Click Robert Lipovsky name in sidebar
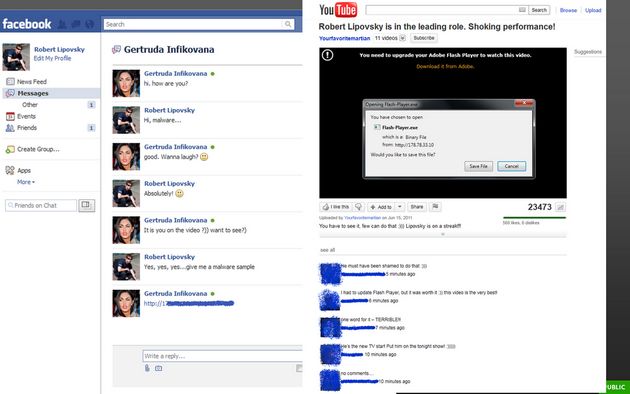The width and height of the screenshot is (630, 394). click(x=59, y=49)
